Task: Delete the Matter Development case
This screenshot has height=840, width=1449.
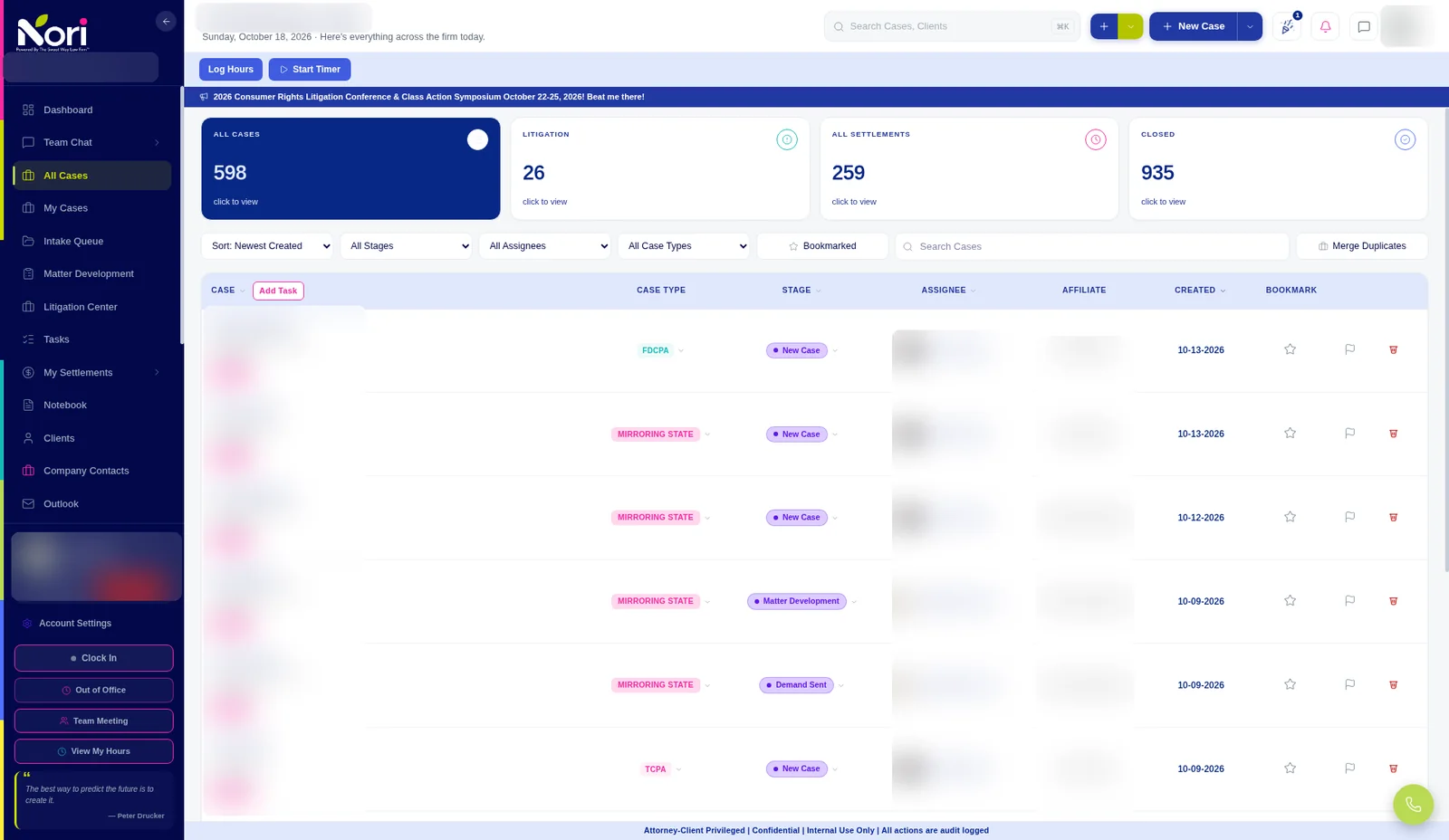Action: coord(1393,601)
